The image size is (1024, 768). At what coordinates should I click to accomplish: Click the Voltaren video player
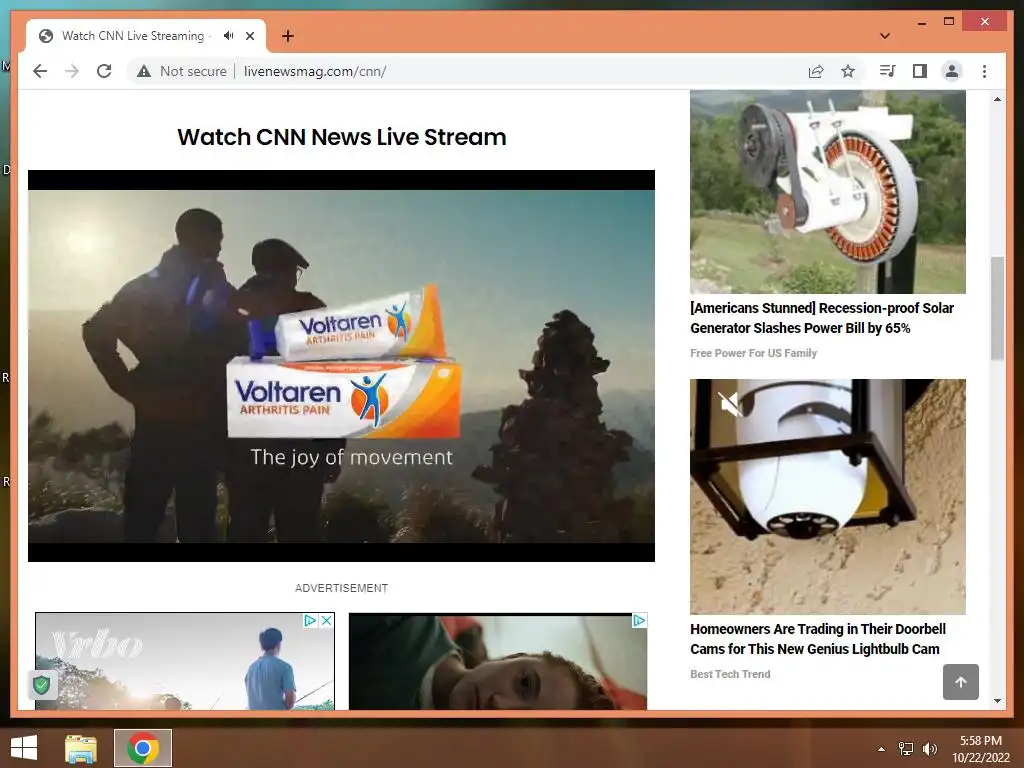tap(341, 366)
